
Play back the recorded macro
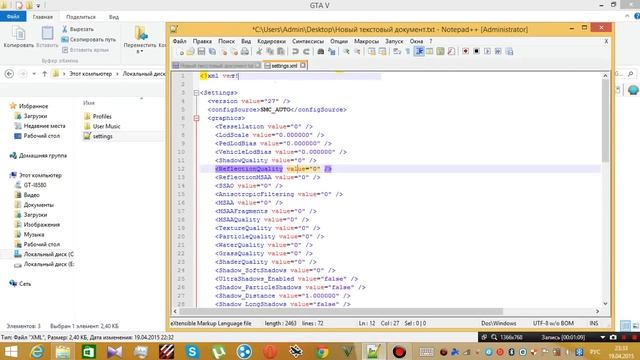[487, 51]
